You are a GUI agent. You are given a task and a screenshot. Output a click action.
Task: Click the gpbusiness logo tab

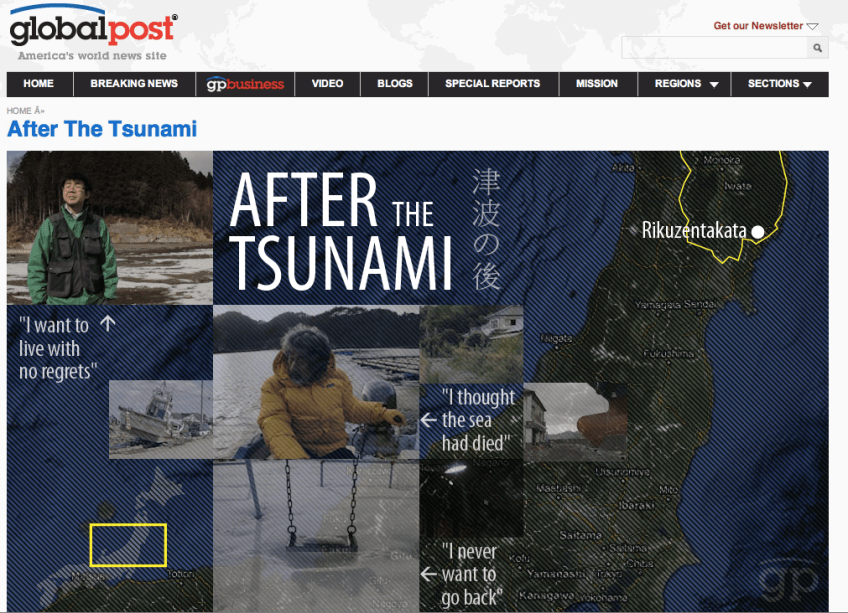coord(245,84)
